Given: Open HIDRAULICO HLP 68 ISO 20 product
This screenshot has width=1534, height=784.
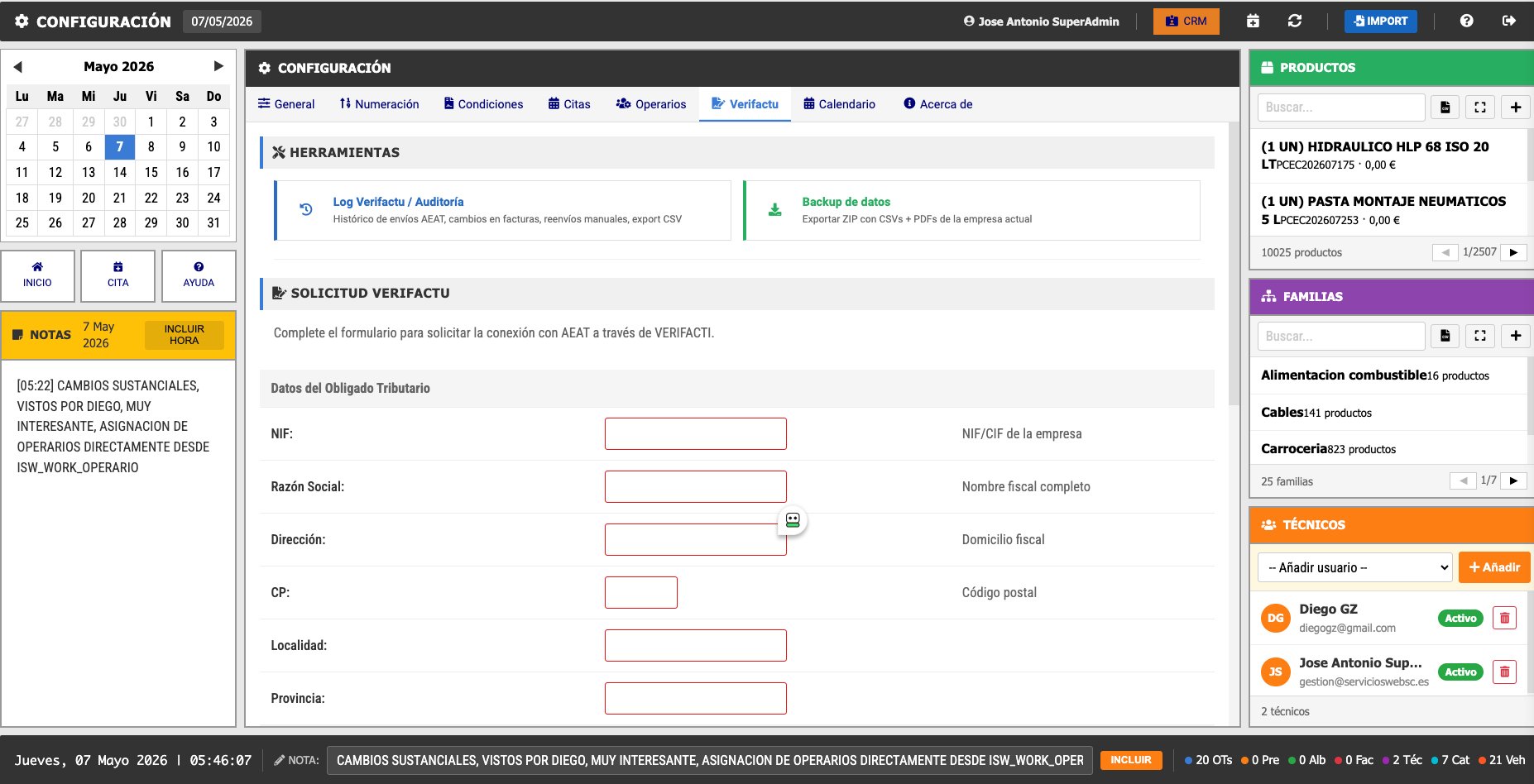Looking at the screenshot, I should click(x=1388, y=155).
